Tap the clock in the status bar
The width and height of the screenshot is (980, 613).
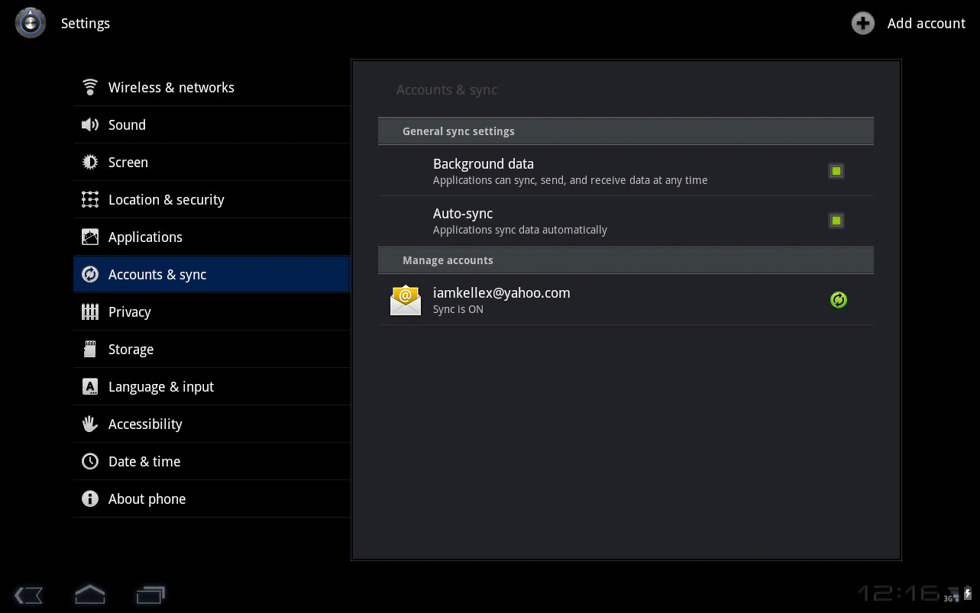pos(897,594)
